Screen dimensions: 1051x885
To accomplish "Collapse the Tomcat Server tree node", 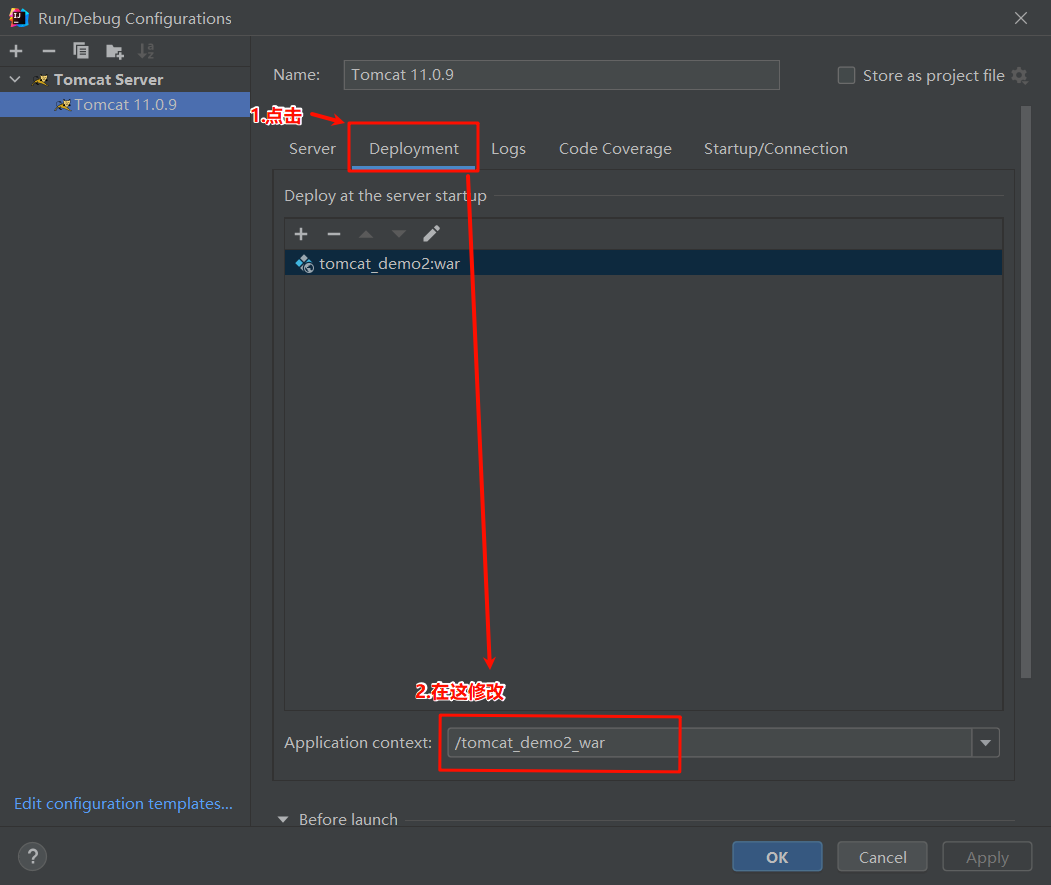I will (x=15, y=79).
